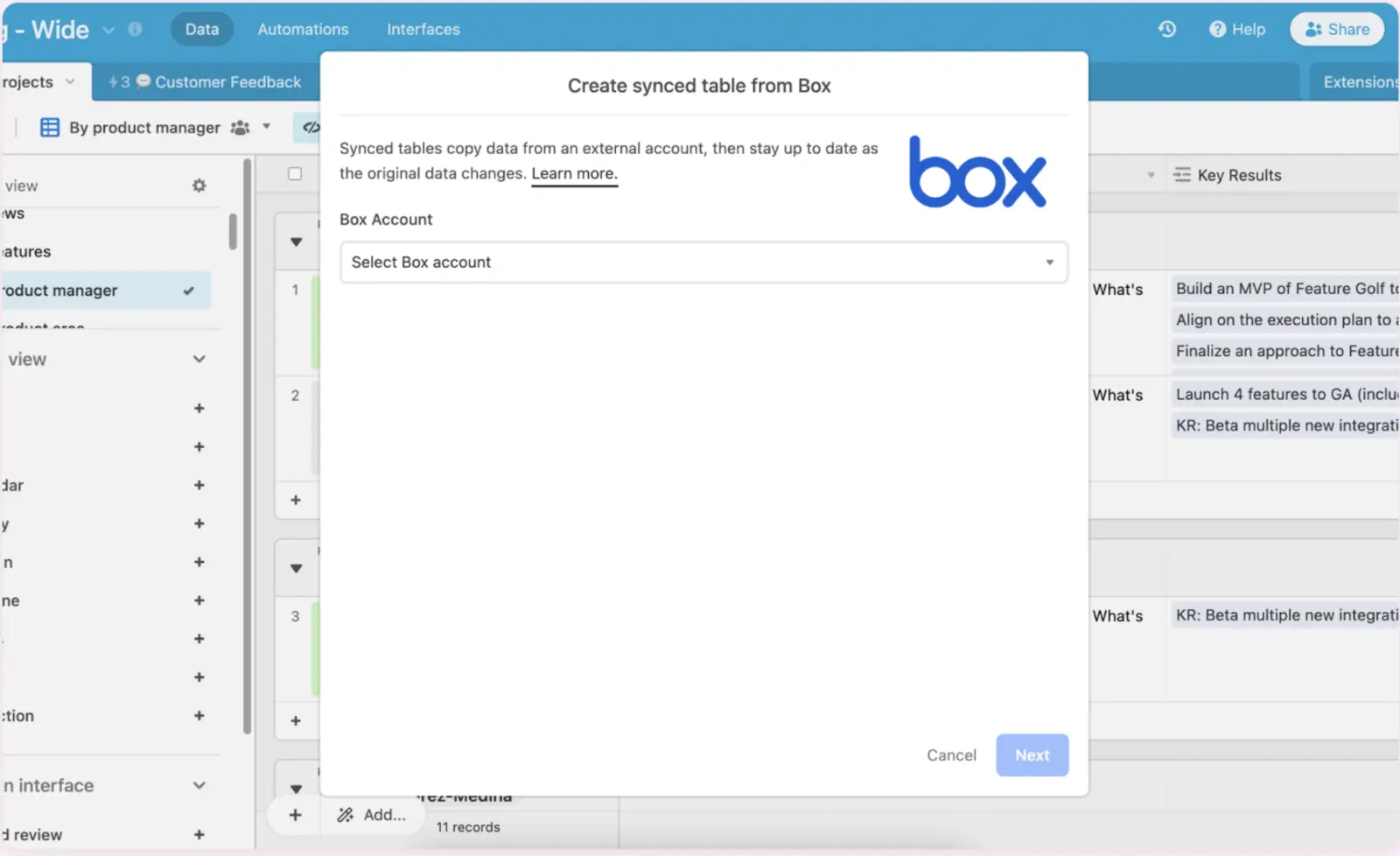This screenshot has height=856, width=1400.
Task: Open the Customer Feedback table tab
Action: tap(205, 81)
